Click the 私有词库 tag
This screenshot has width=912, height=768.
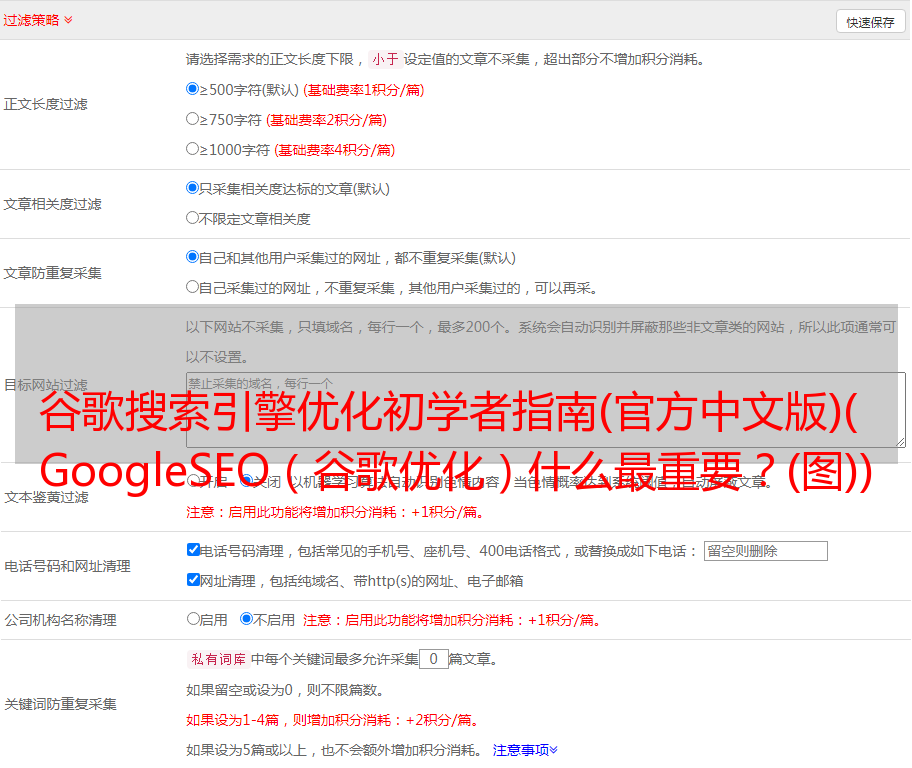(219, 659)
